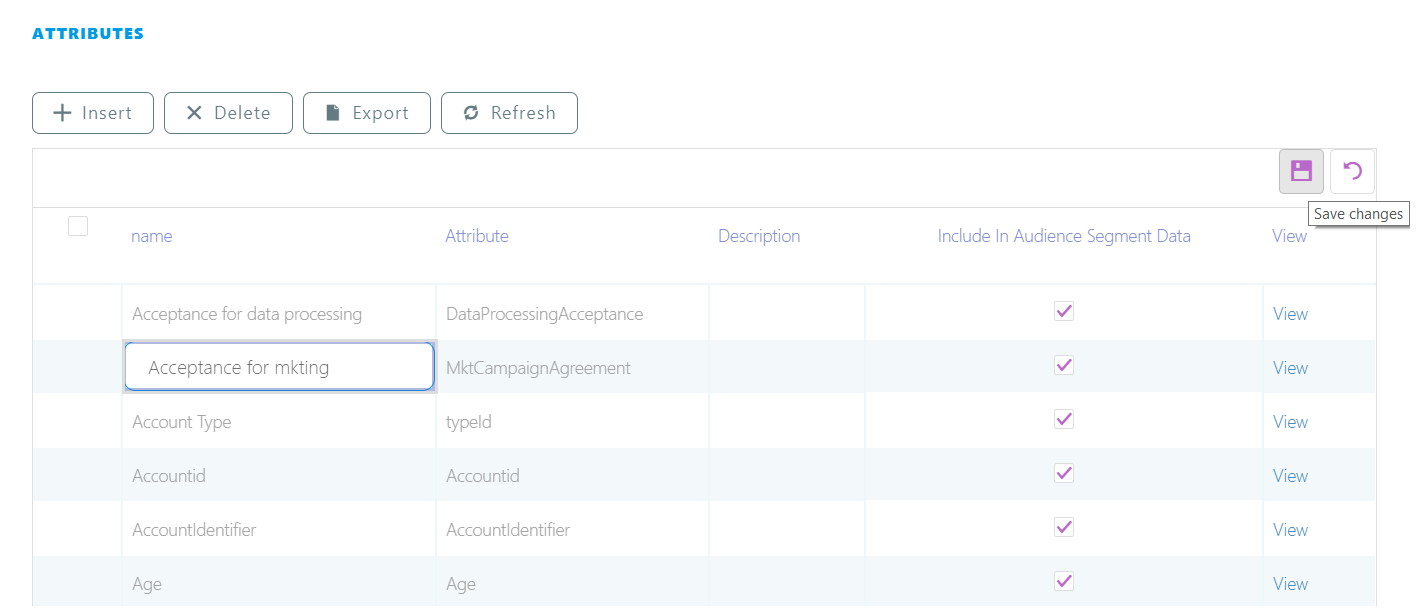Sort by the Description column header
The image size is (1420, 608).
pos(759,236)
